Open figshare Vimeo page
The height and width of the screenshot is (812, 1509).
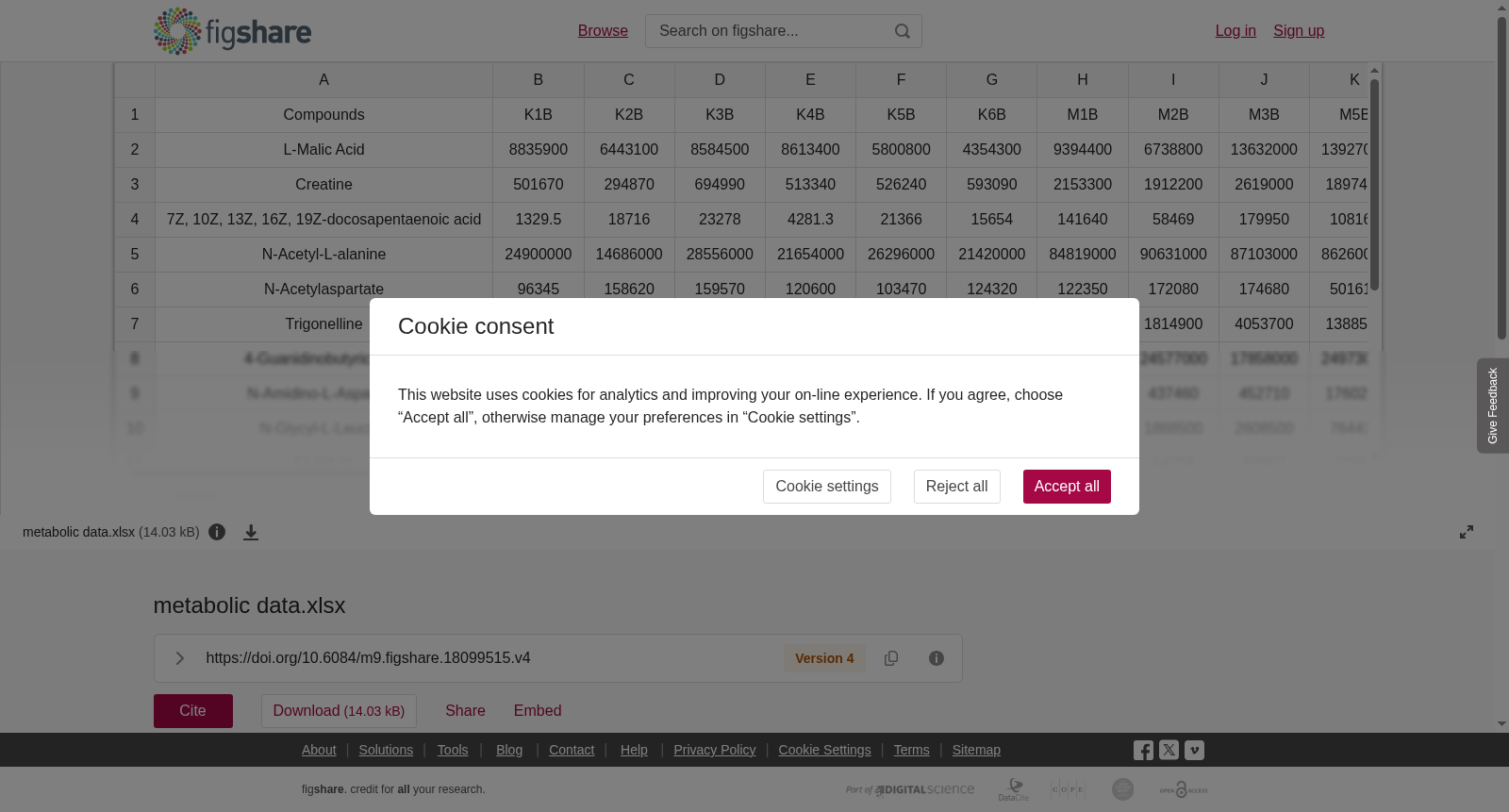[1194, 750]
